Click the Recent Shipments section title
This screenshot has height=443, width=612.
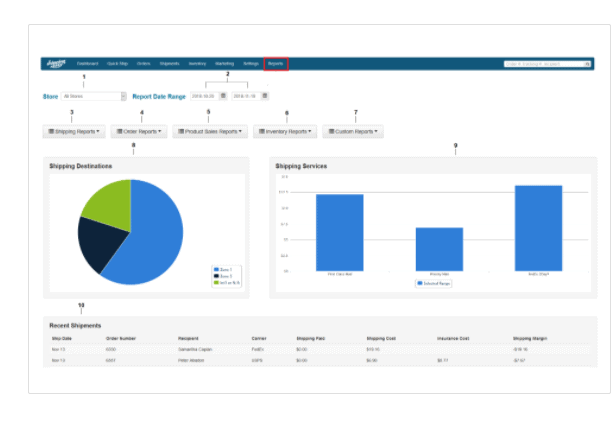pyautogui.click(x=75, y=326)
